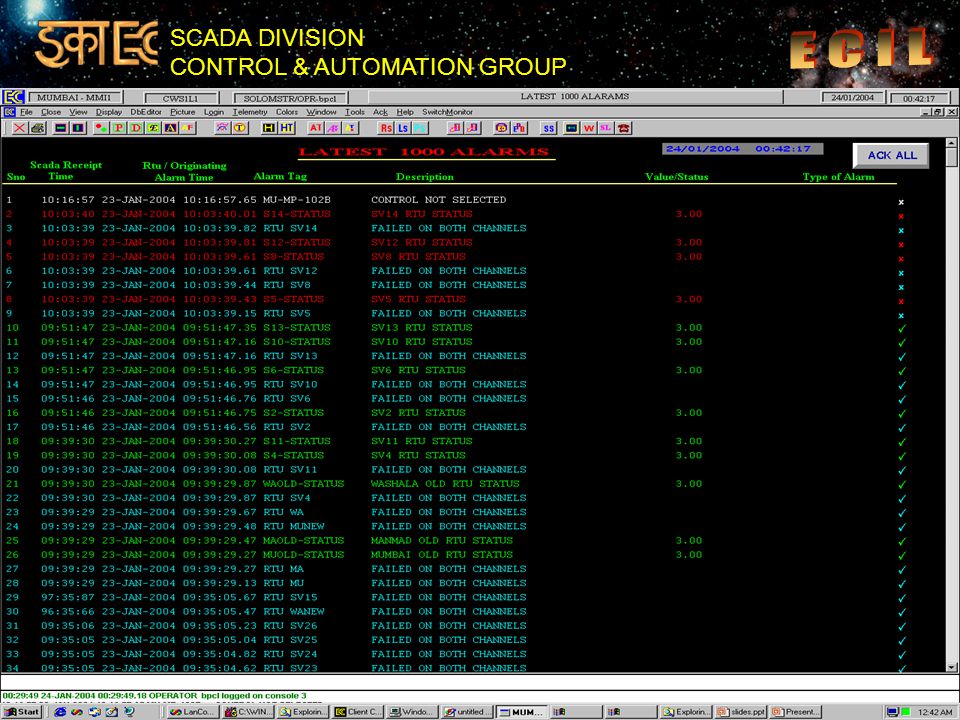
Task: Click the printer icon in the toolbar
Action: point(38,128)
